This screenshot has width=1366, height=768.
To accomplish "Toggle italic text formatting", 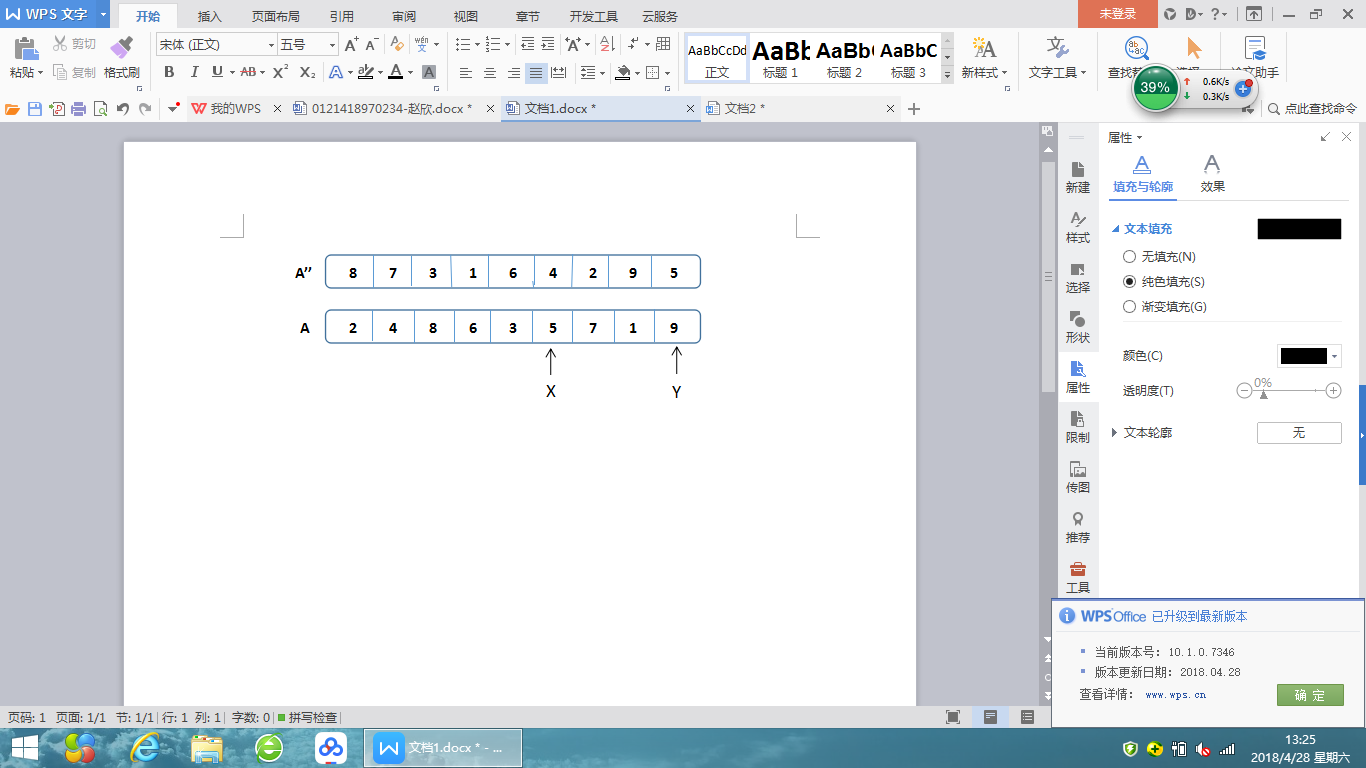I will click(x=194, y=72).
